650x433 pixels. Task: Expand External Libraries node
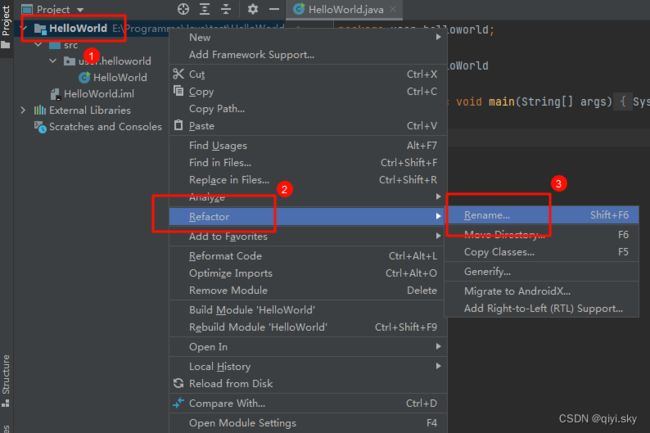coord(24,110)
